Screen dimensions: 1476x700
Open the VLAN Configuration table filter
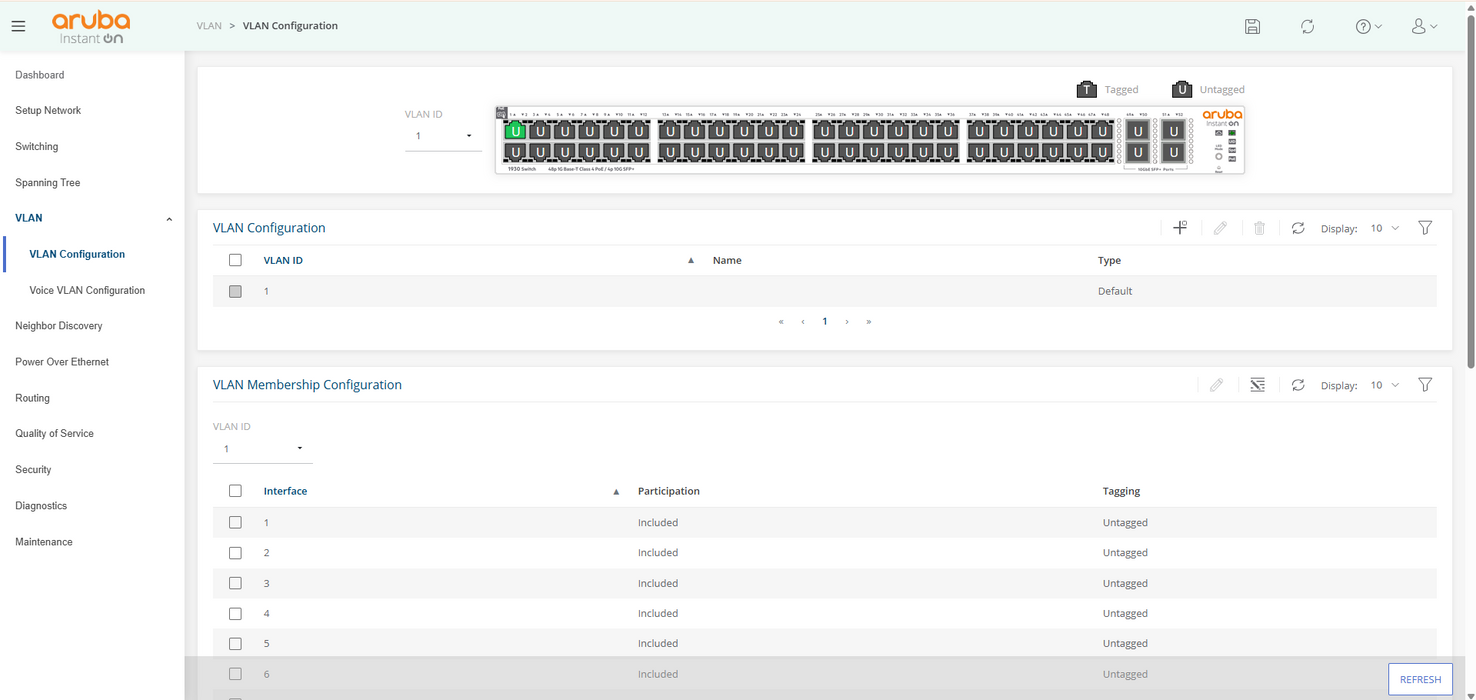[x=1425, y=228]
